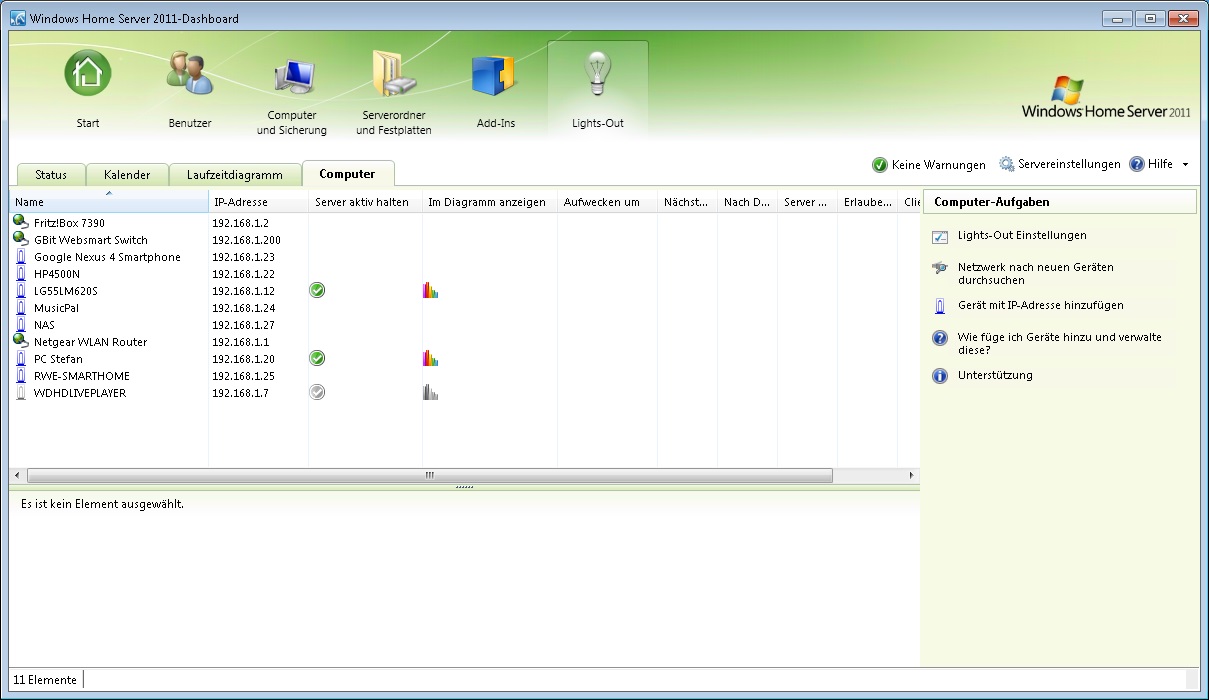
Task: Click the MusicPal device icon
Action: pos(21,307)
